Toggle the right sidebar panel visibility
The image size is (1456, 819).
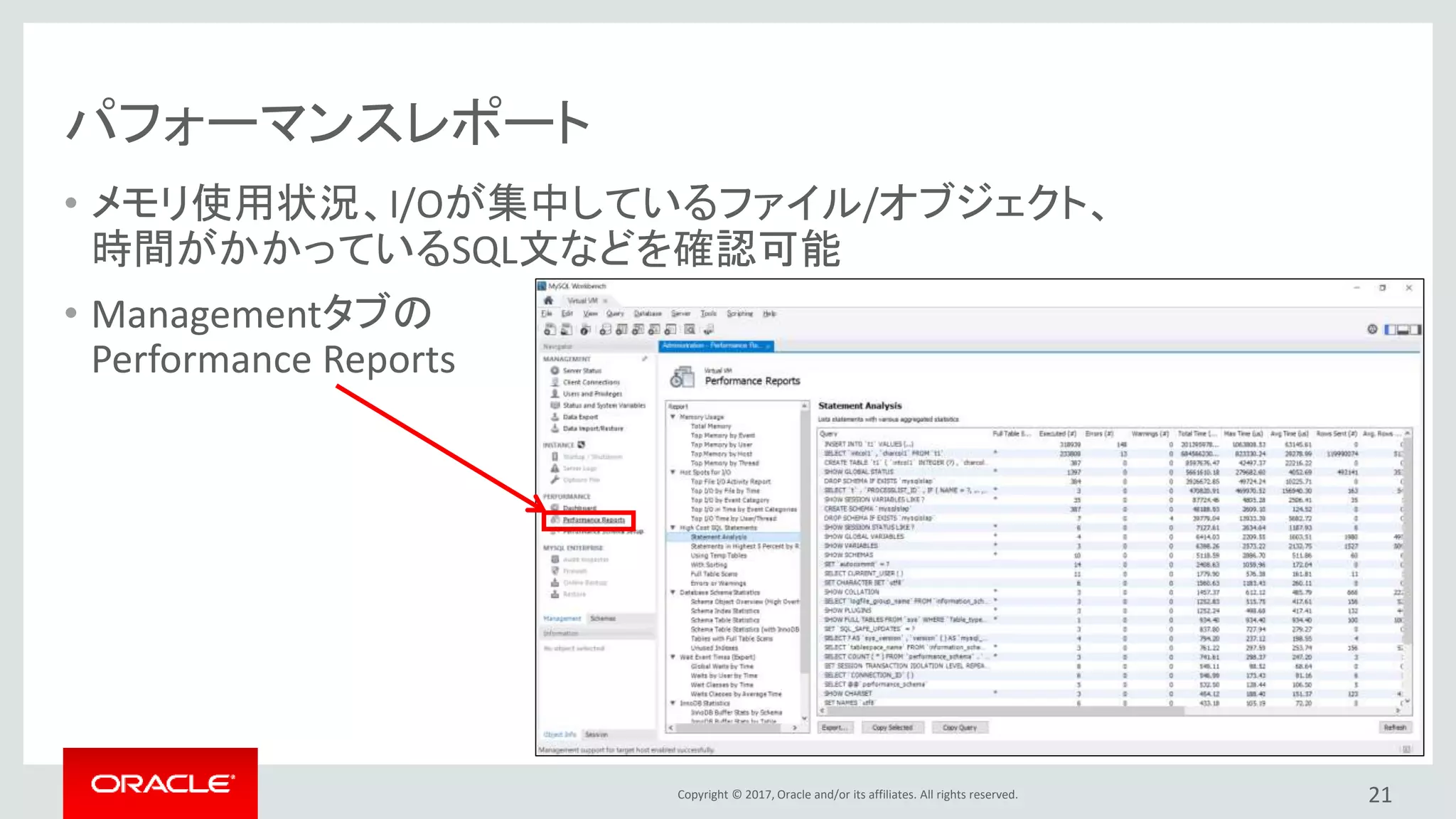[x=1415, y=329]
